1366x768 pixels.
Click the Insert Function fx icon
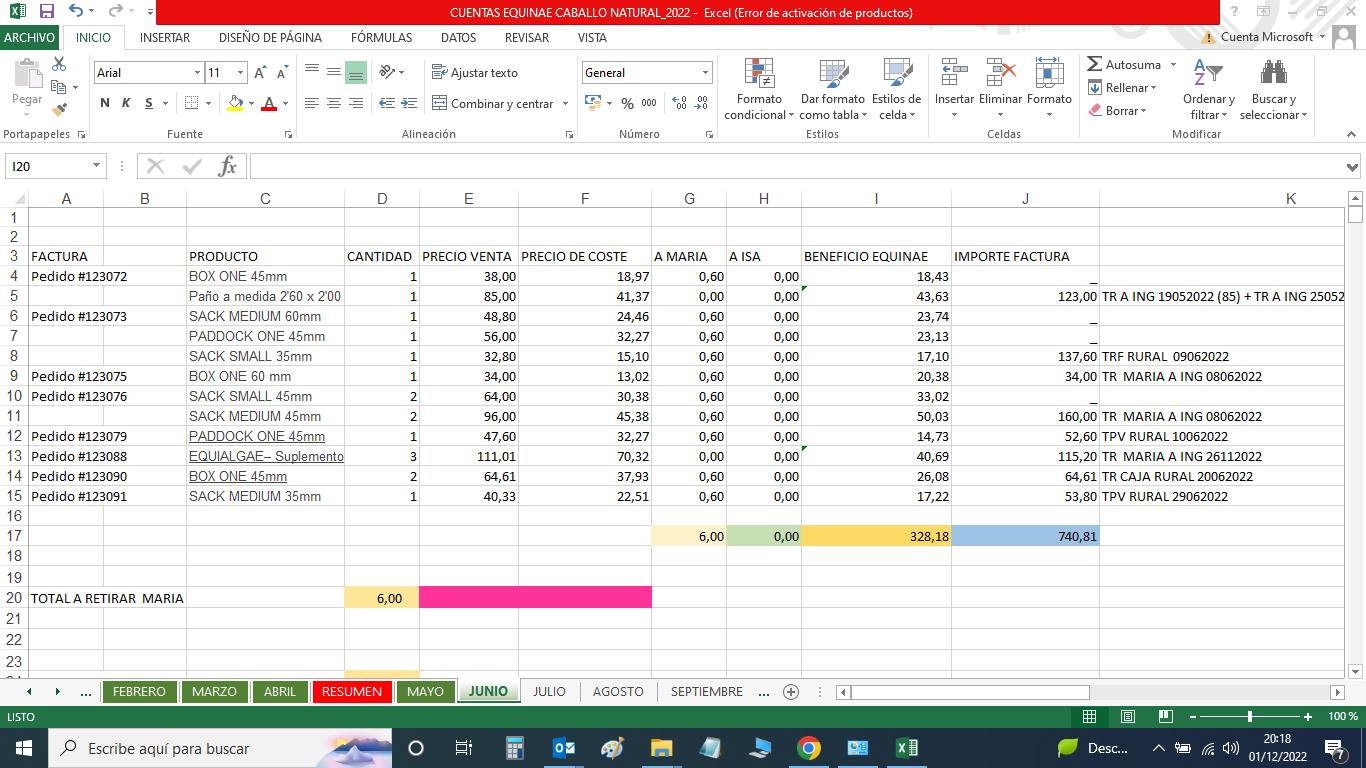coord(227,166)
